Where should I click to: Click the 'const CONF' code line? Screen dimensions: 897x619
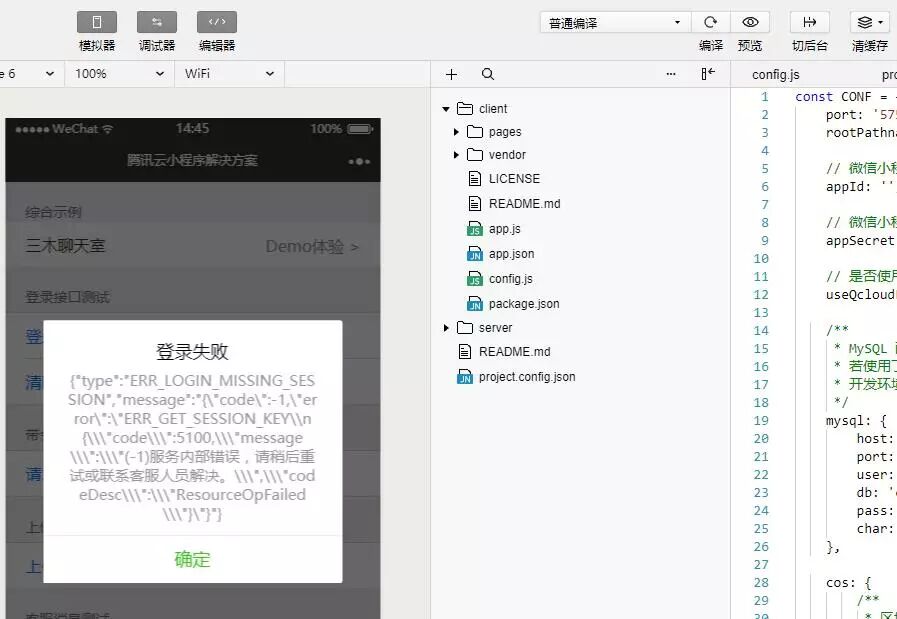click(x=845, y=97)
